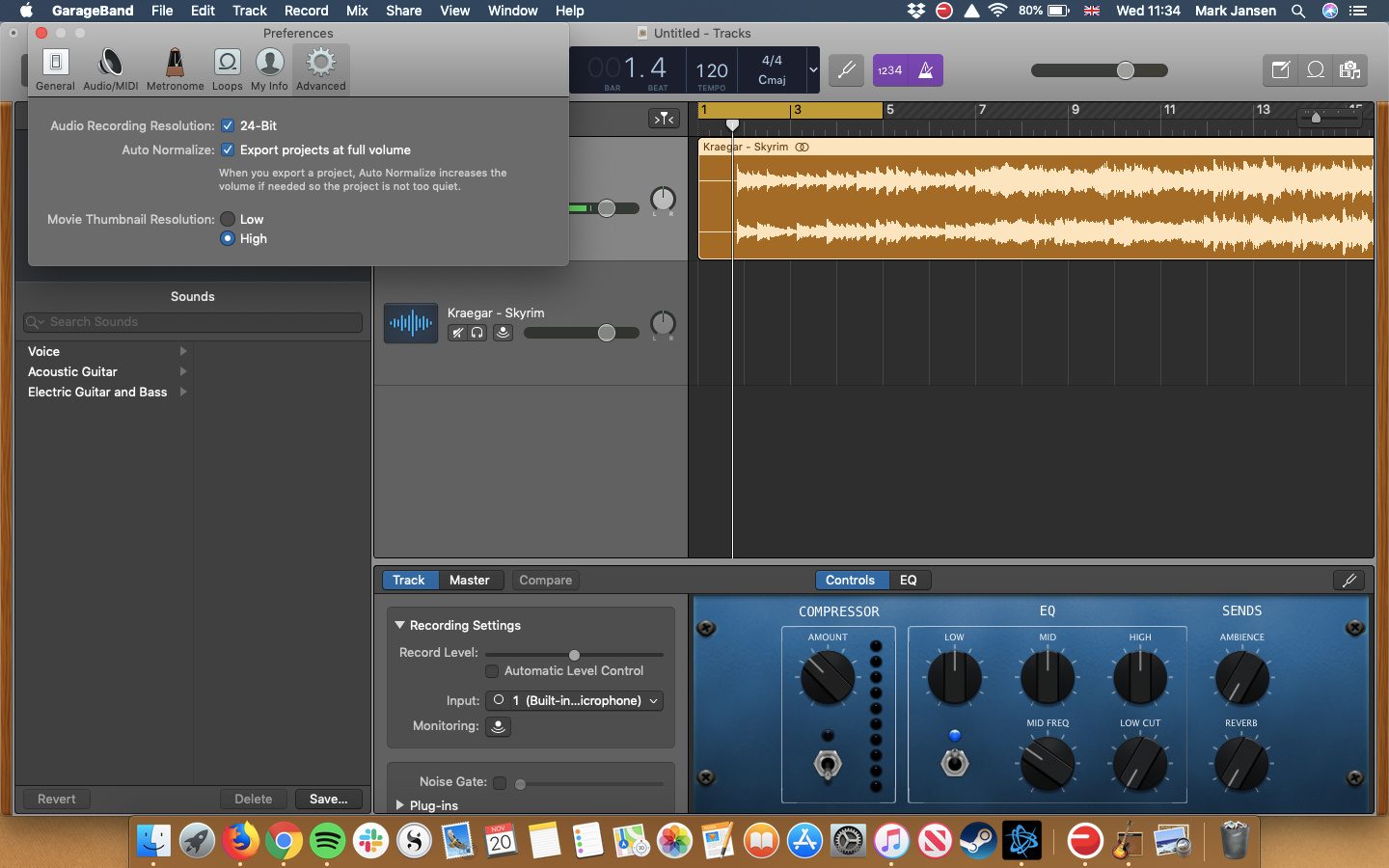This screenshot has height=868, width=1389.
Task: Select High movie thumbnail resolution
Action: click(228, 238)
